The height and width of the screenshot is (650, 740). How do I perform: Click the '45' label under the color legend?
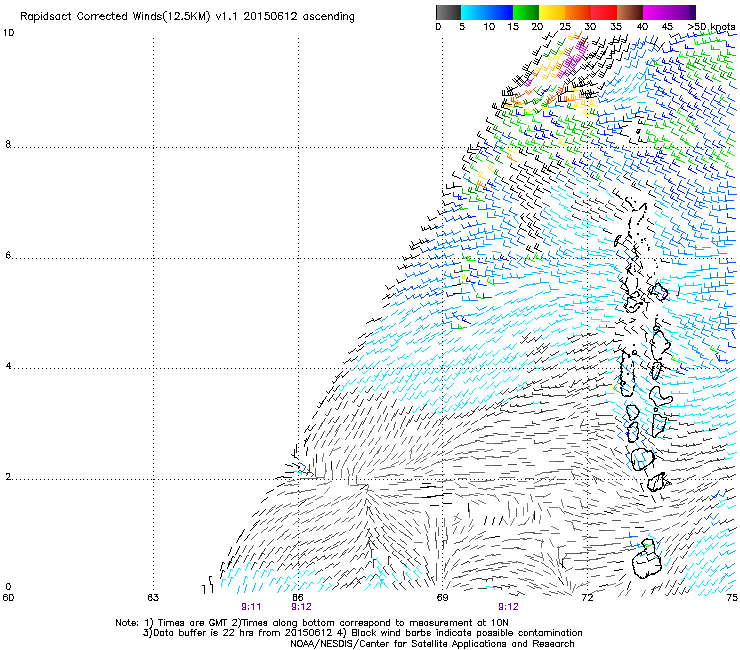667,27
